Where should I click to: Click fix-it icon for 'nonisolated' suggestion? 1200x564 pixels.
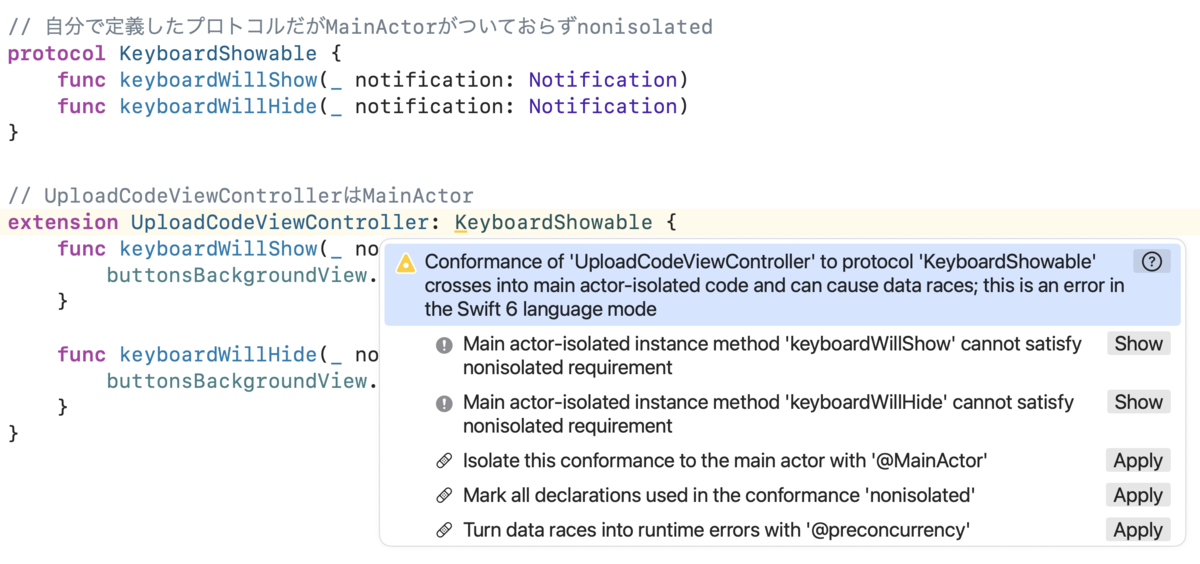pos(444,496)
